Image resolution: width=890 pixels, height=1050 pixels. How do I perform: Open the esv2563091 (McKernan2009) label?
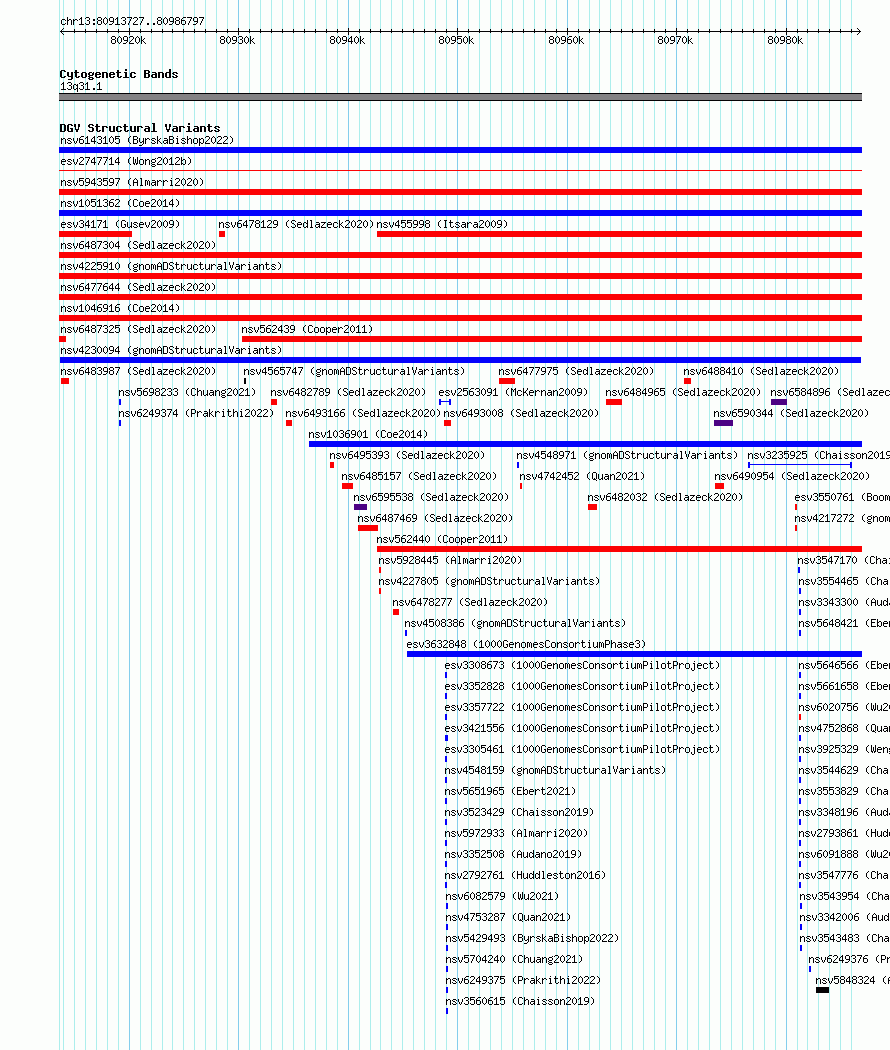(513, 392)
